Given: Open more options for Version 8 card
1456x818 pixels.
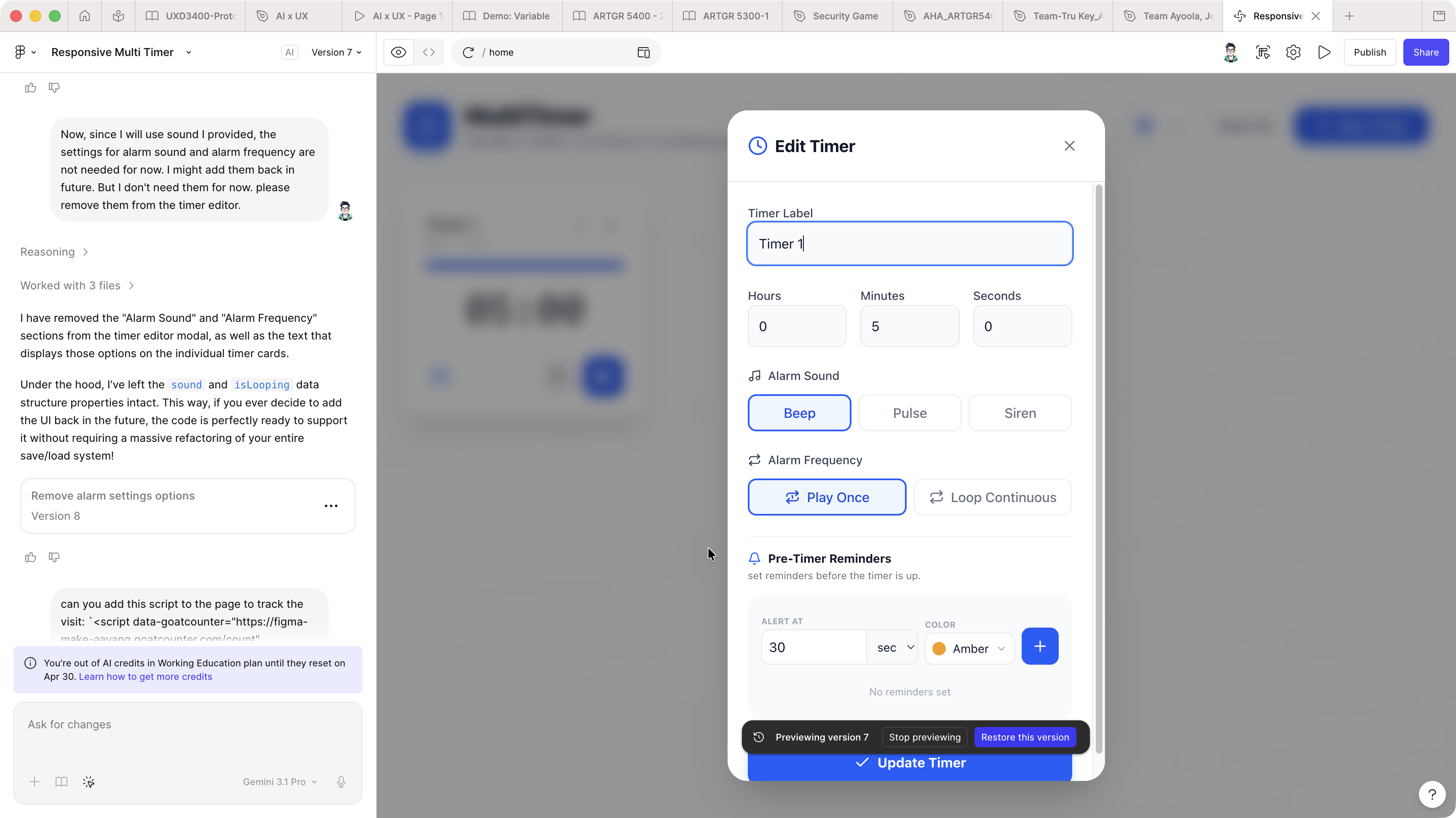Looking at the screenshot, I should 331,505.
